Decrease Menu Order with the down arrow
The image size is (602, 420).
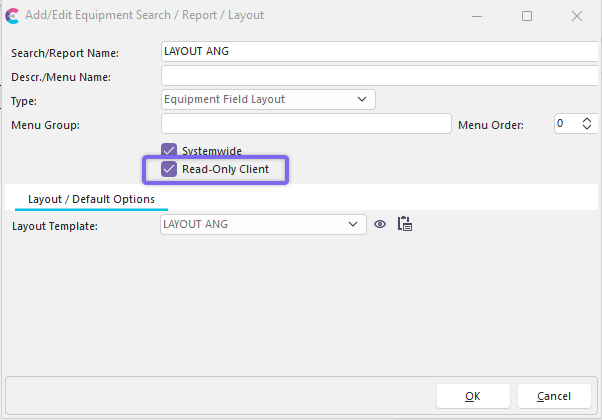585,128
